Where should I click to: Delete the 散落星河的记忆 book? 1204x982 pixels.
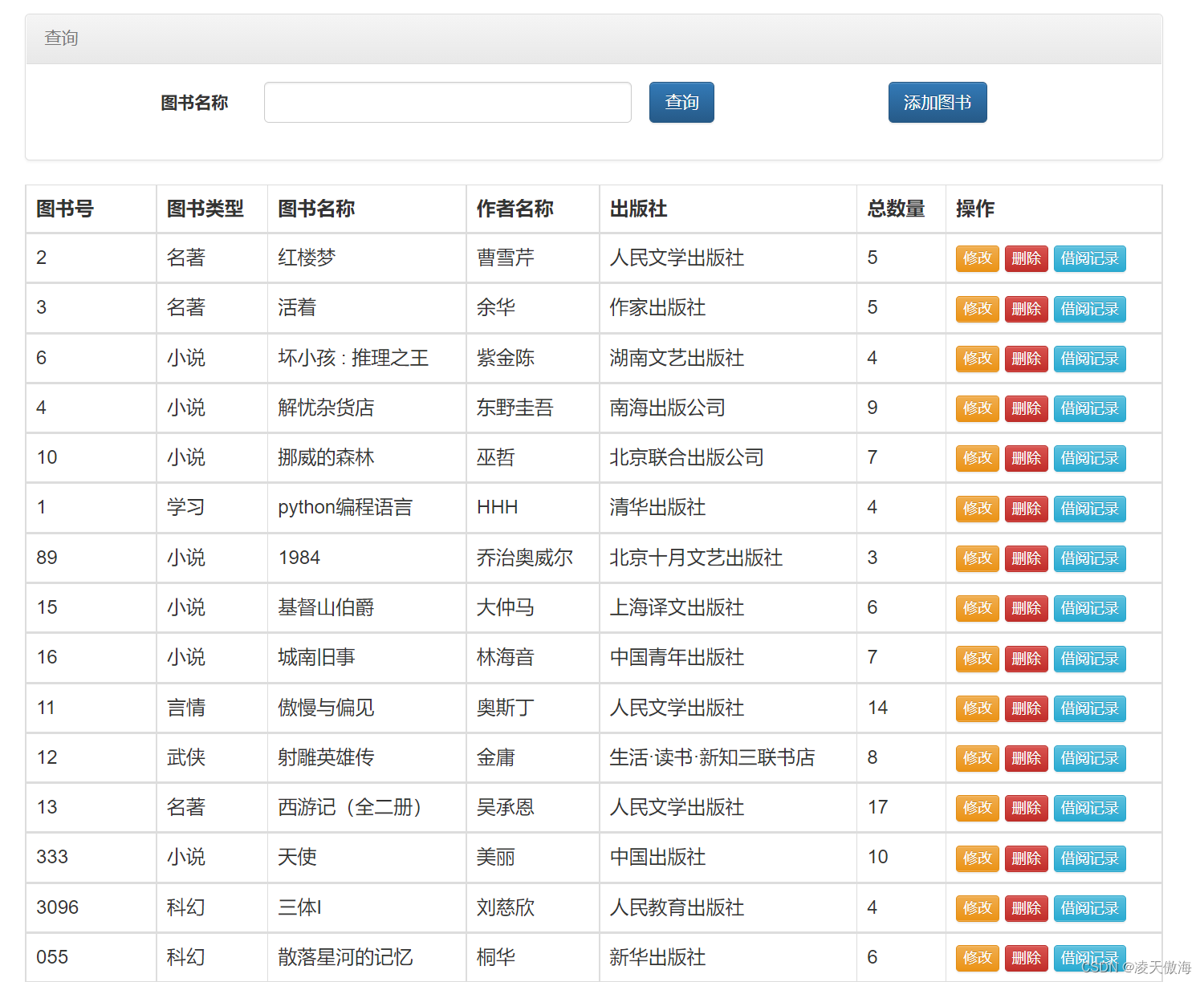point(1027,958)
